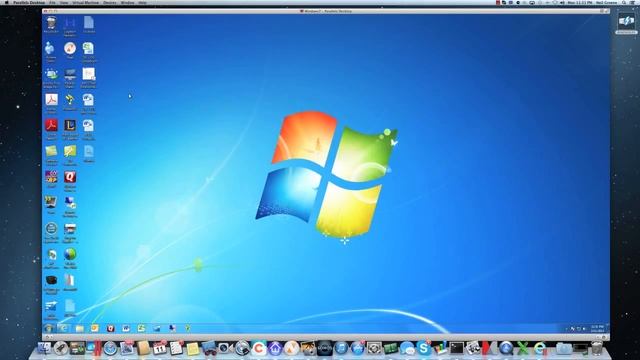Open the Parallels drive icon on Mac desktop
640x360 pixels.
tap(626, 23)
